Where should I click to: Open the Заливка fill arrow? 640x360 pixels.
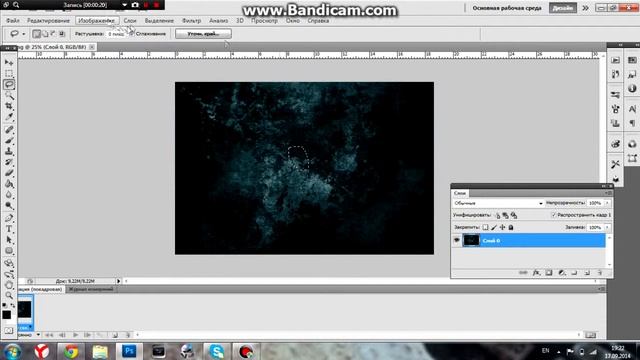click(607, 227)
